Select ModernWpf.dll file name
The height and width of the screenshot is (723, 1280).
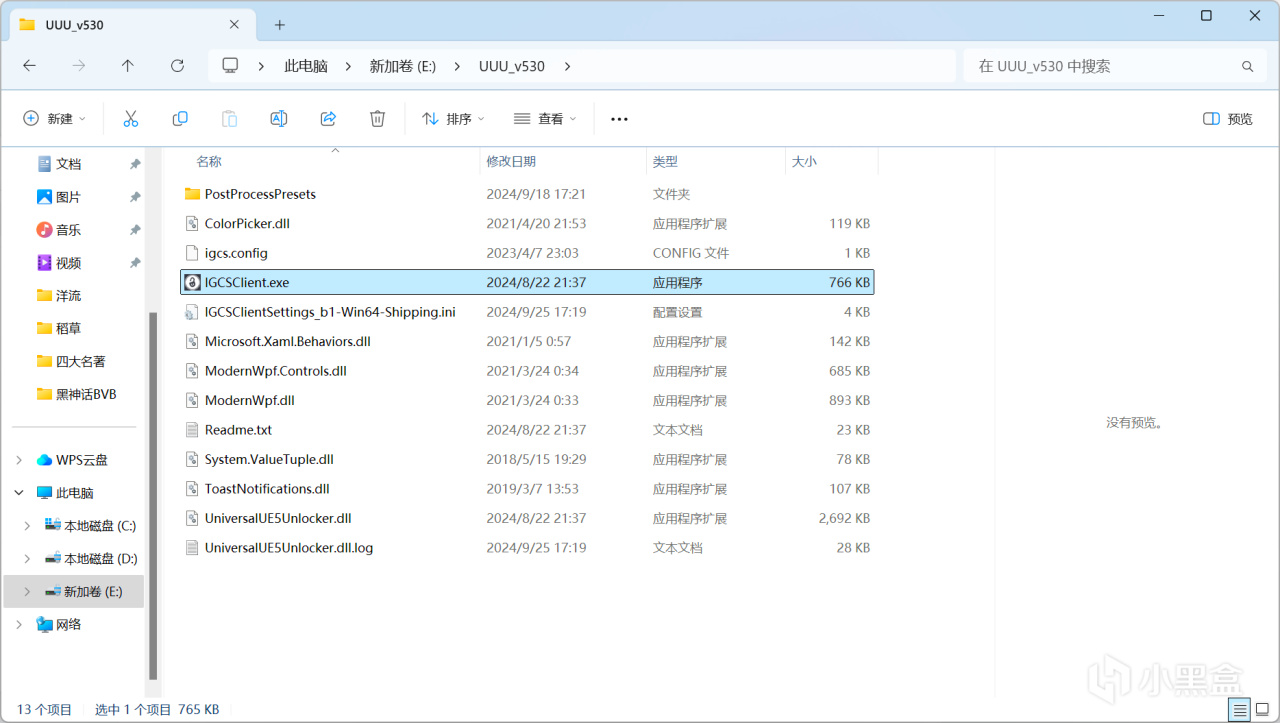point(250,400)
